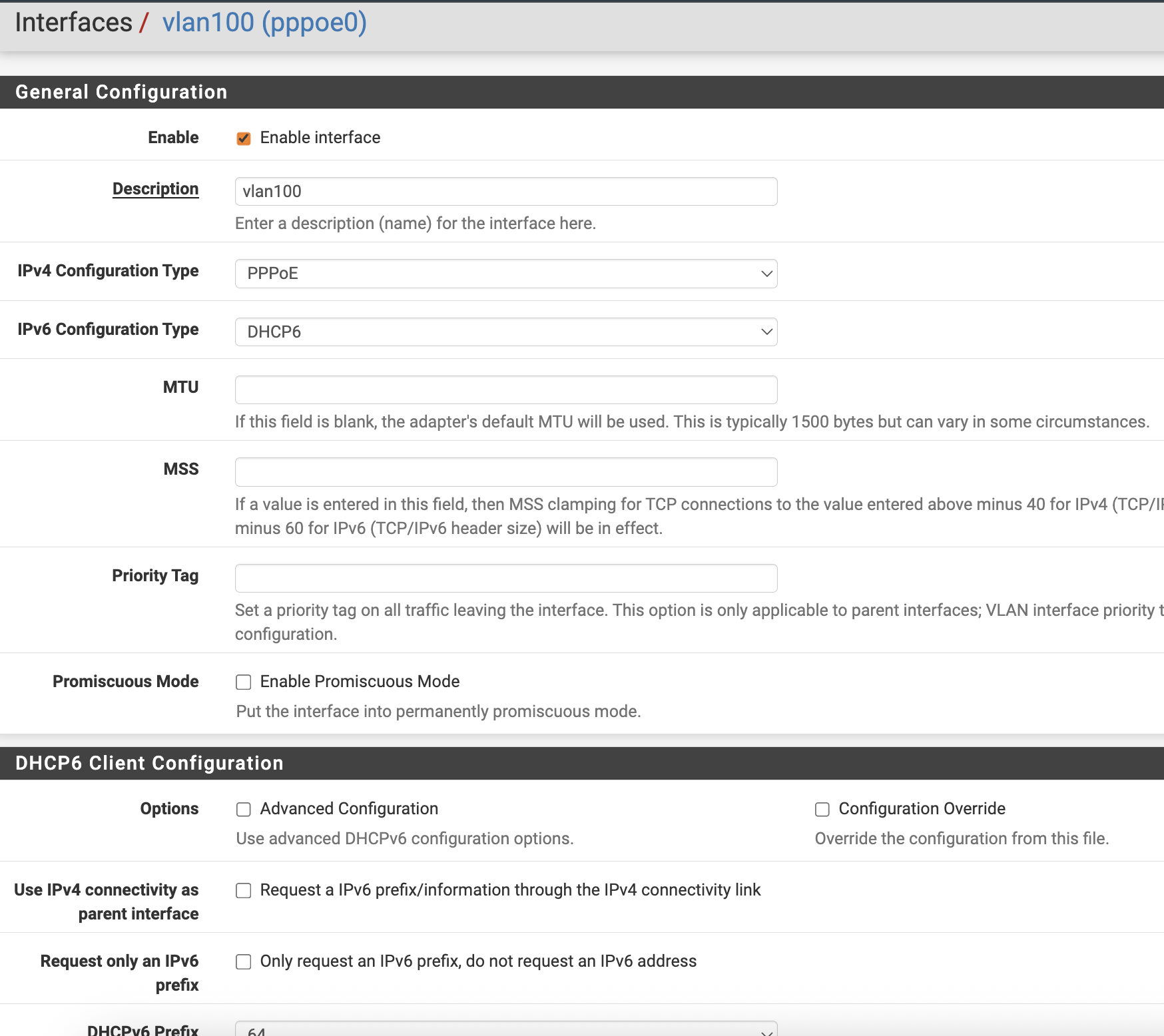Image resolution: width=1164 pixels, height=1036 pixels.
Task: Open the vlan100 (pppoe0) breadcrumb link
Action: point(264,23)
